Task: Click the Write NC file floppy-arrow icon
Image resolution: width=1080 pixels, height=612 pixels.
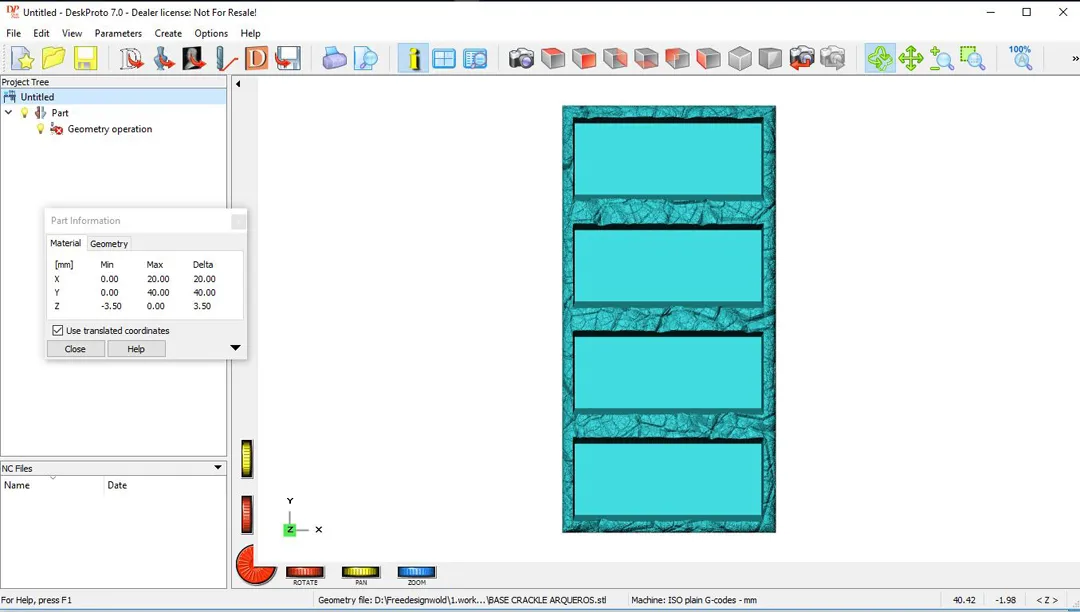Action: [288, 59]
